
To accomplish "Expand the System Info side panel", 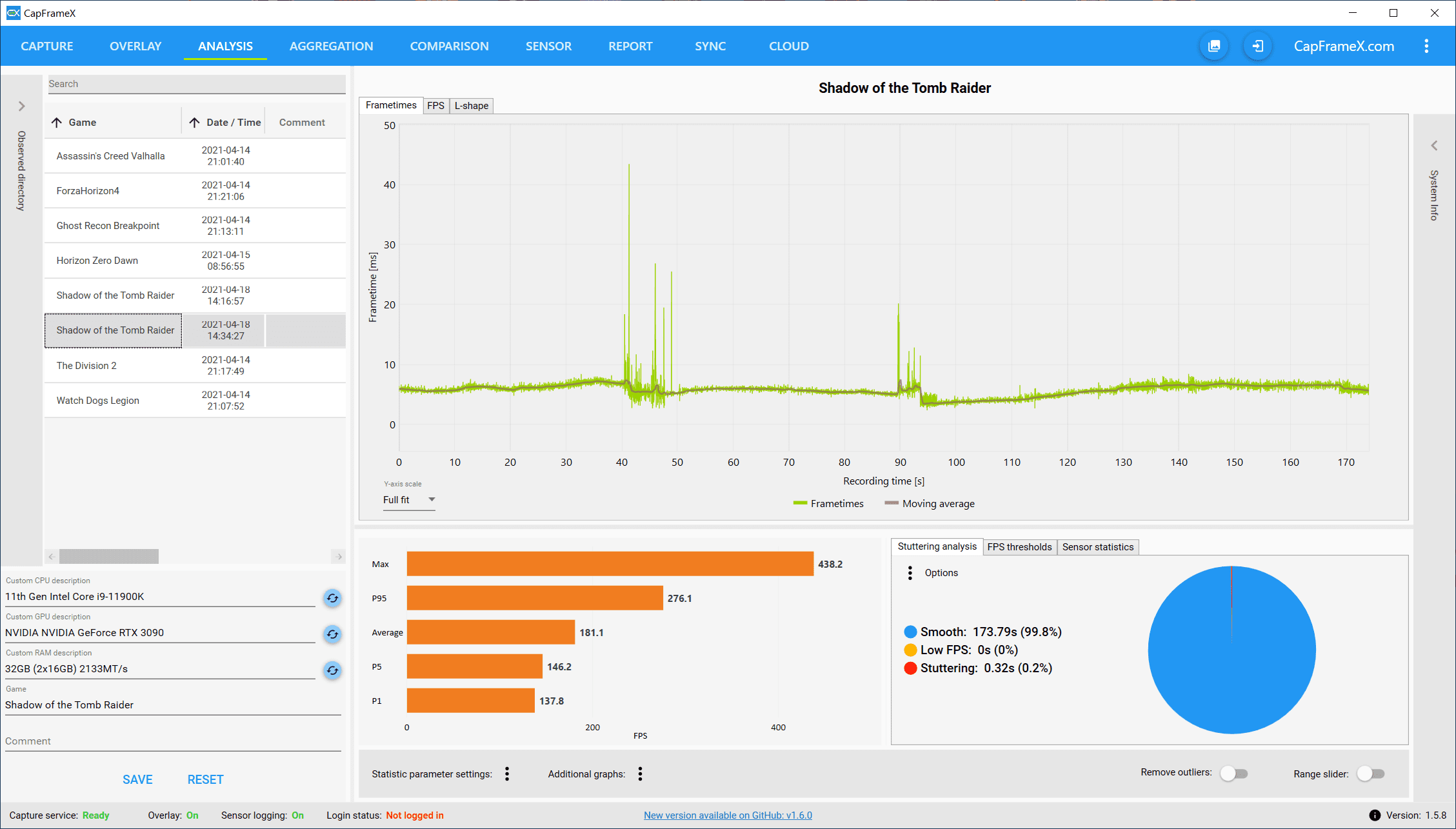I will [x=1434, y=146].
